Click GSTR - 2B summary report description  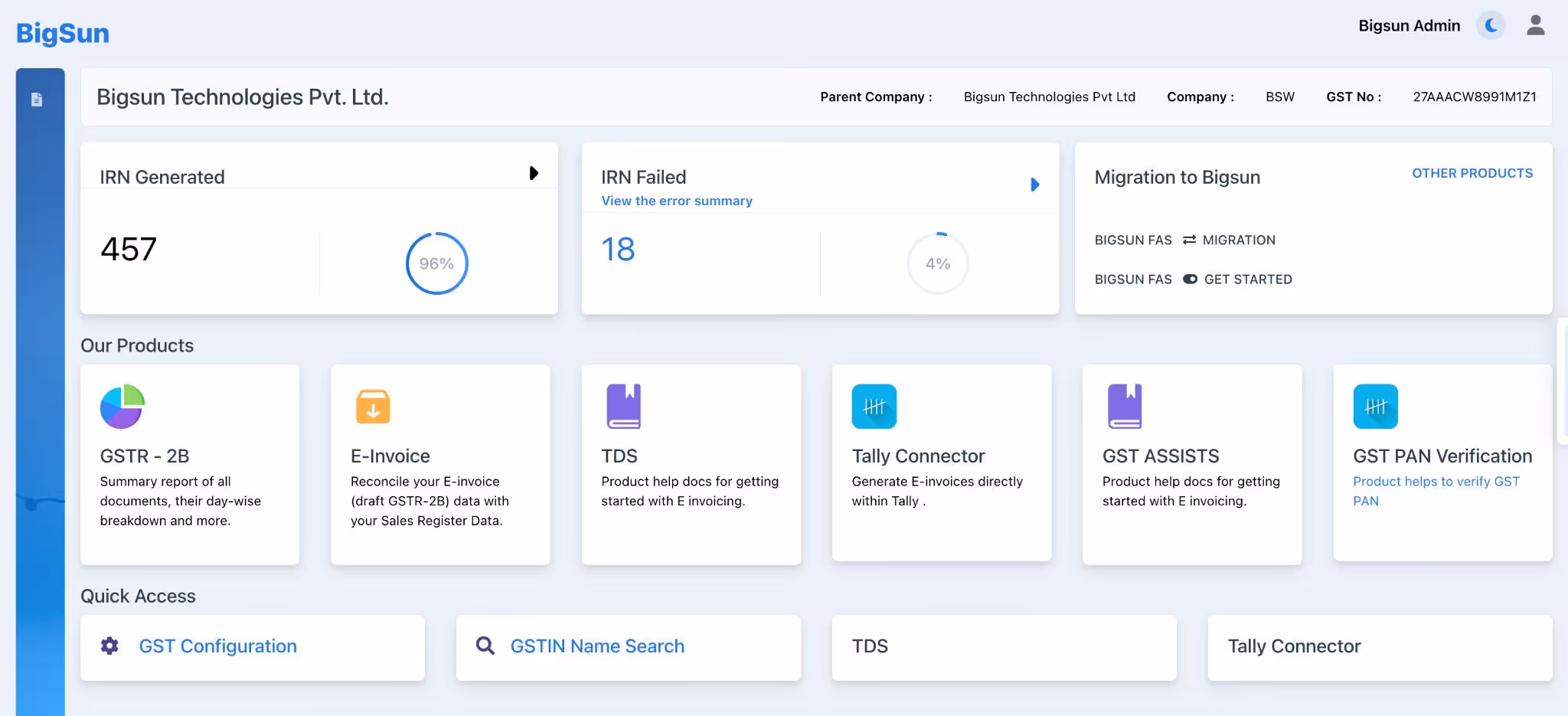[x=181, y=501]
